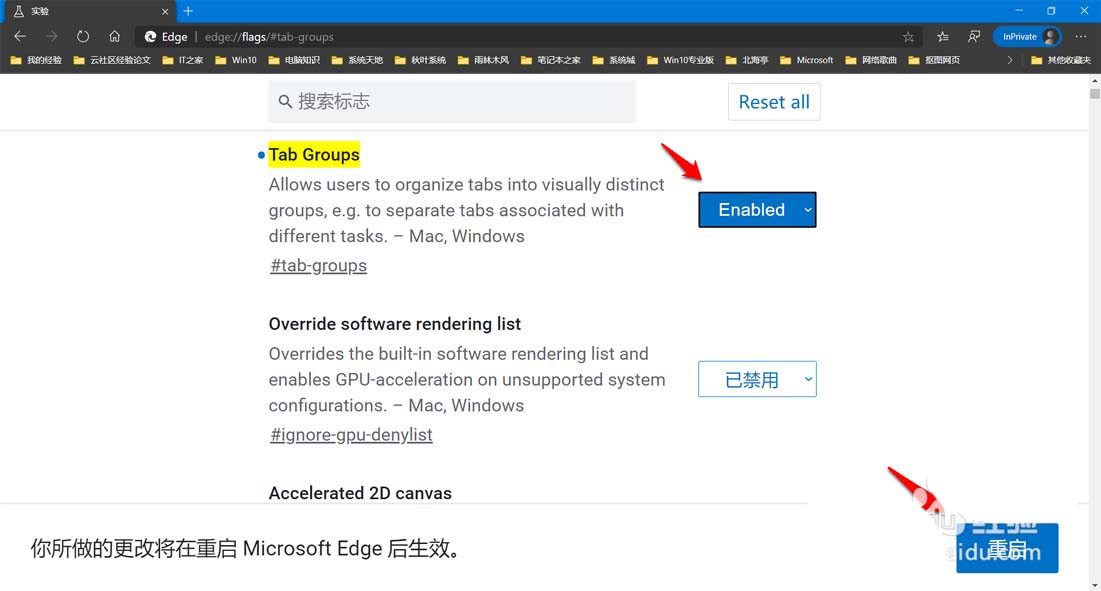Click the send feedback icon
Viewport: 1101px width, 591px height.
coord(973,36)
